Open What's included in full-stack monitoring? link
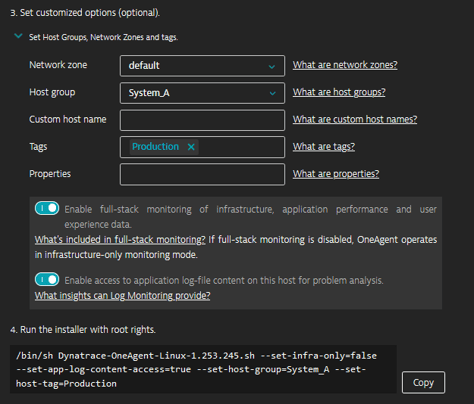The image size is (474, 404). [x=120, y=240]
